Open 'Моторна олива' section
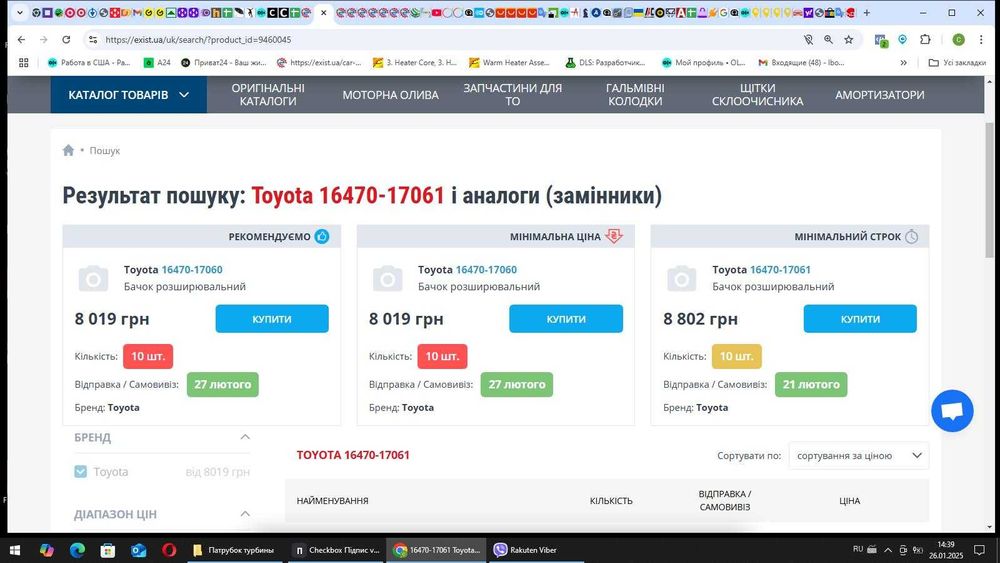The width and height of the screenshot is (1000, 563). point(390,94)
